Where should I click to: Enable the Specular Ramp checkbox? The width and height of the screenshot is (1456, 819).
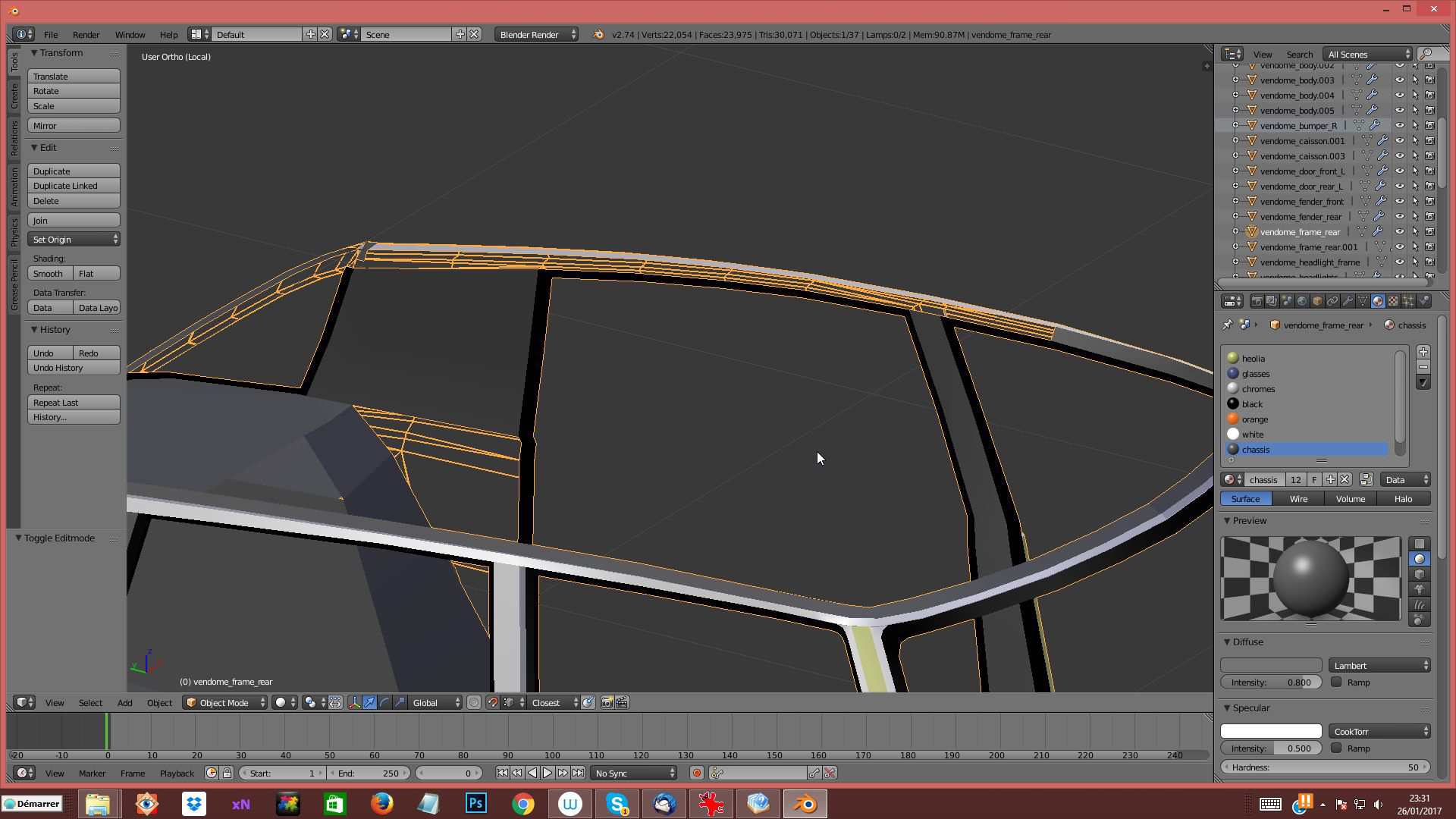[1336, 748]
